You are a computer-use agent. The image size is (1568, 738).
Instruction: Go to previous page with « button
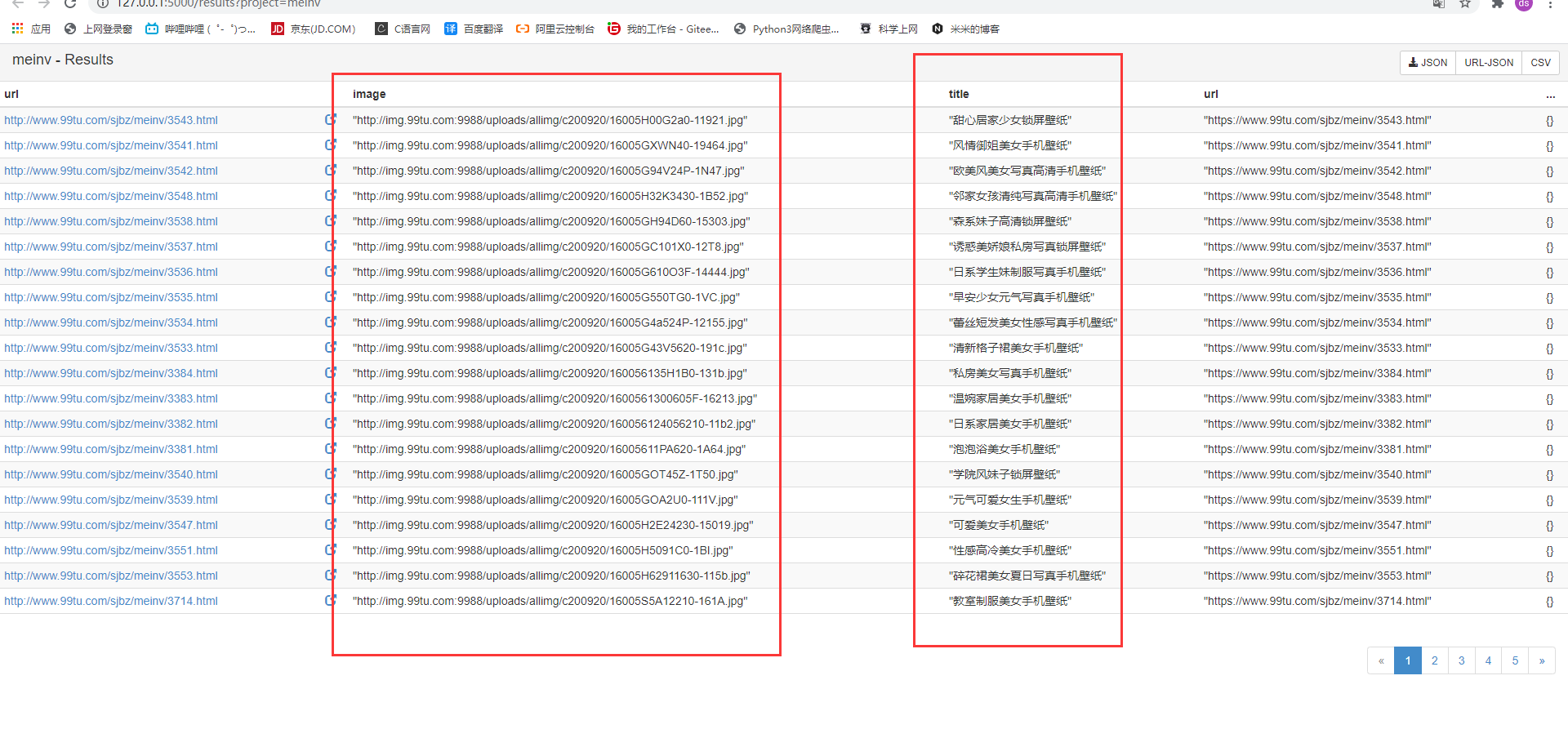pos(1381,660)
